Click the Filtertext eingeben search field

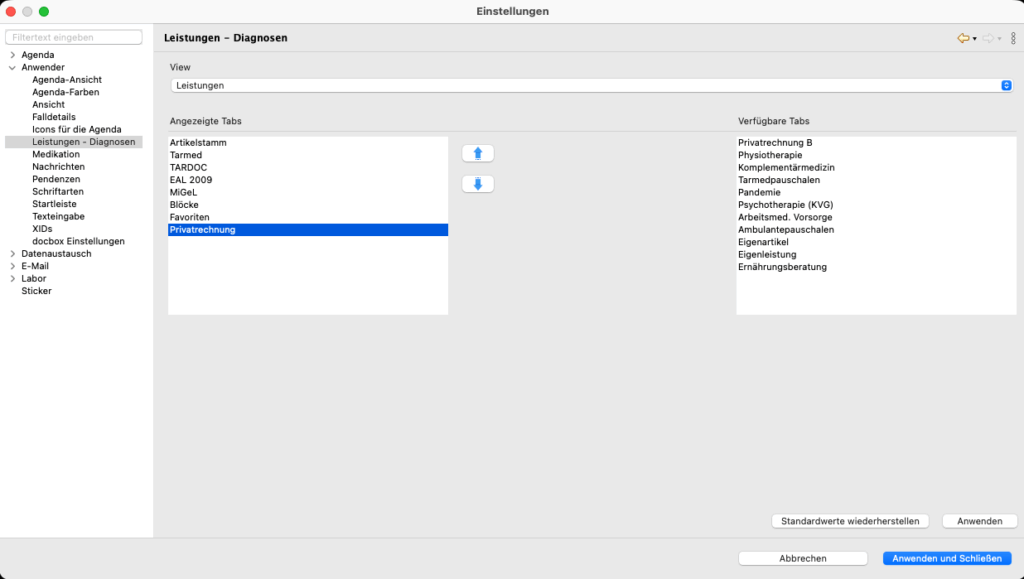[x=75, y=37]
